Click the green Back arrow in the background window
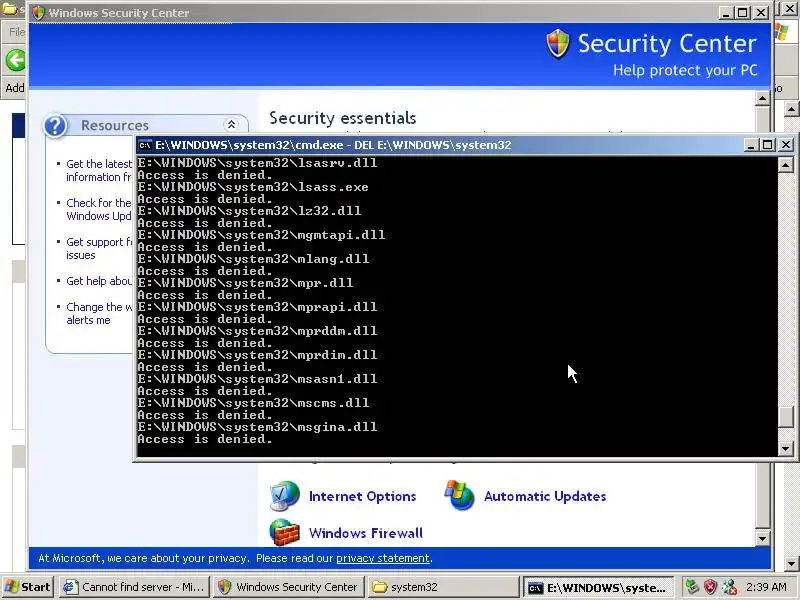The width and height of the screenshot is (800, 600). point(15,60)
